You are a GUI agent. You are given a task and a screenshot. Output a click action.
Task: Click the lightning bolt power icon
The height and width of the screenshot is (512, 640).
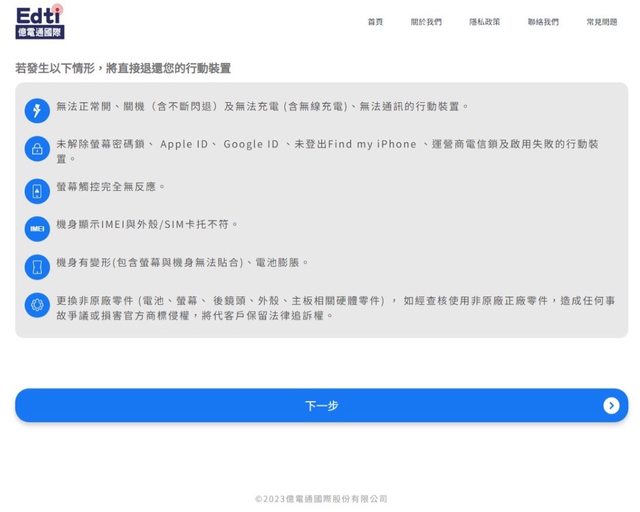tap(37, 110)
